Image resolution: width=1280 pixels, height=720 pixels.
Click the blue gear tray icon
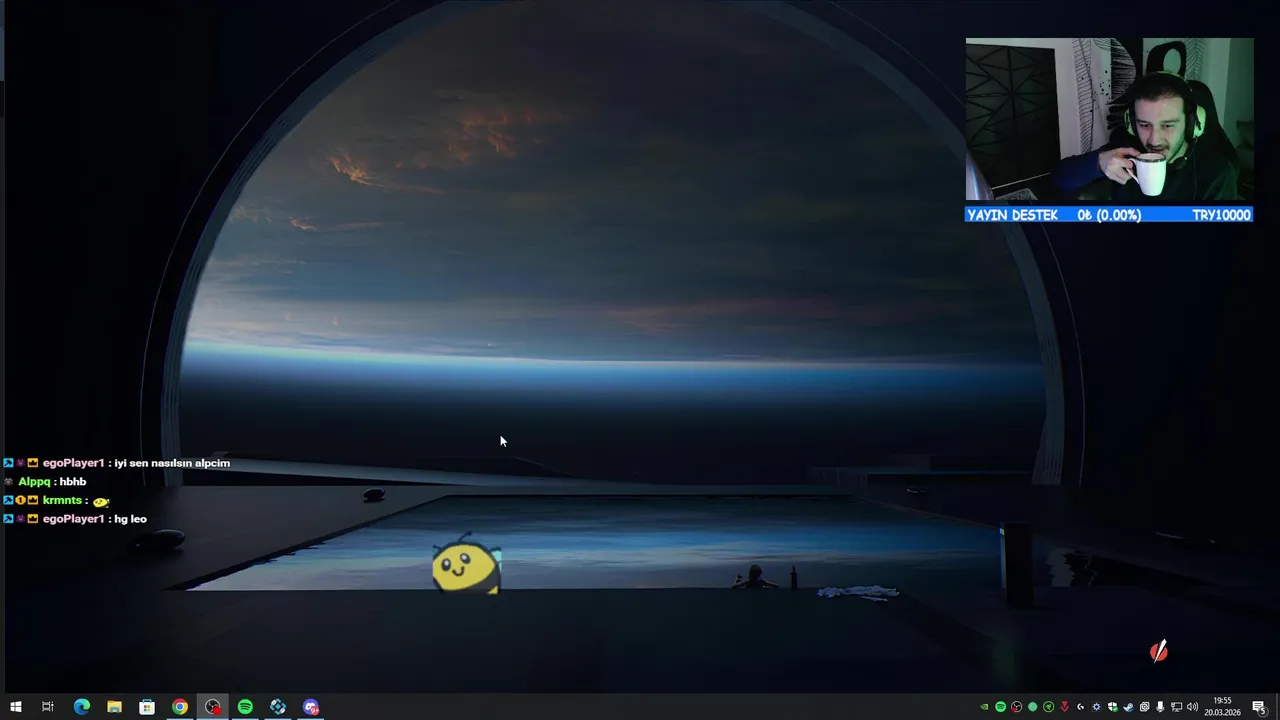click(1096, 707)
